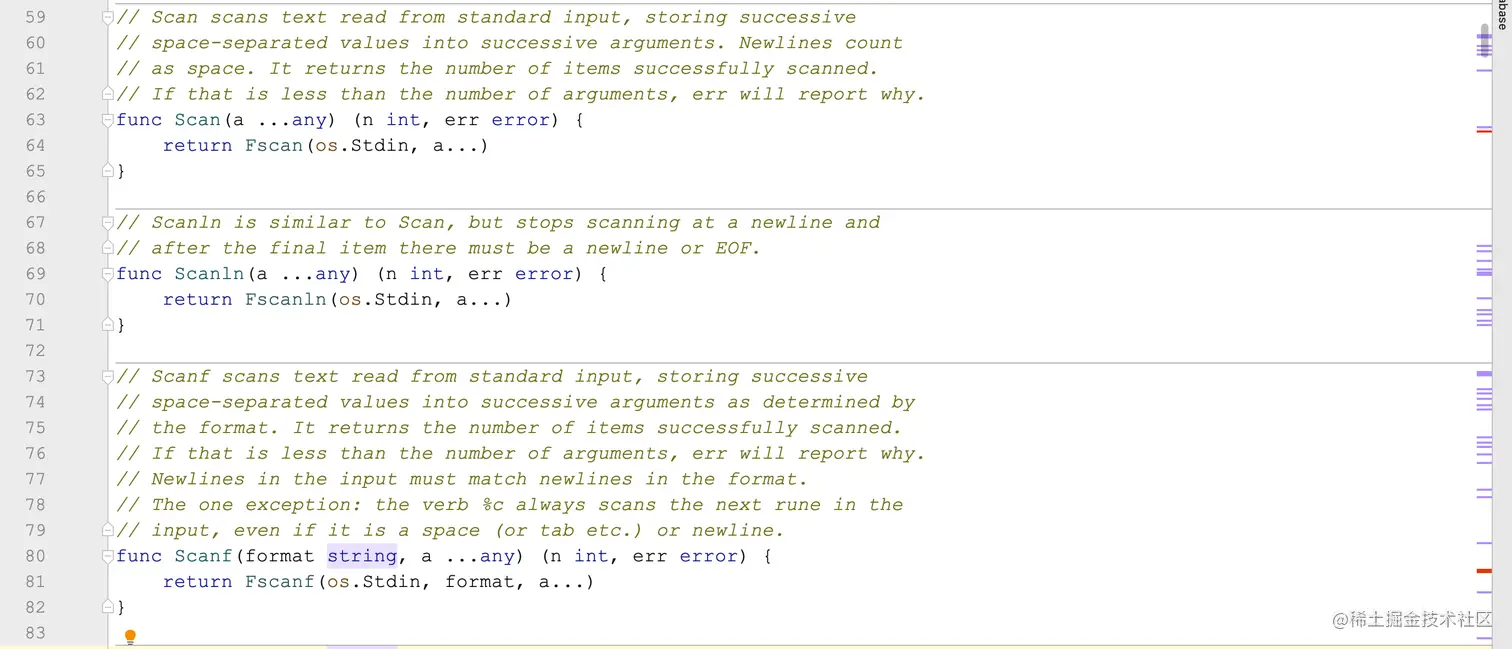Jump to the lower red error stripe mark
The width and height of the screenshot is (1512, 649).
point(1484,571)
